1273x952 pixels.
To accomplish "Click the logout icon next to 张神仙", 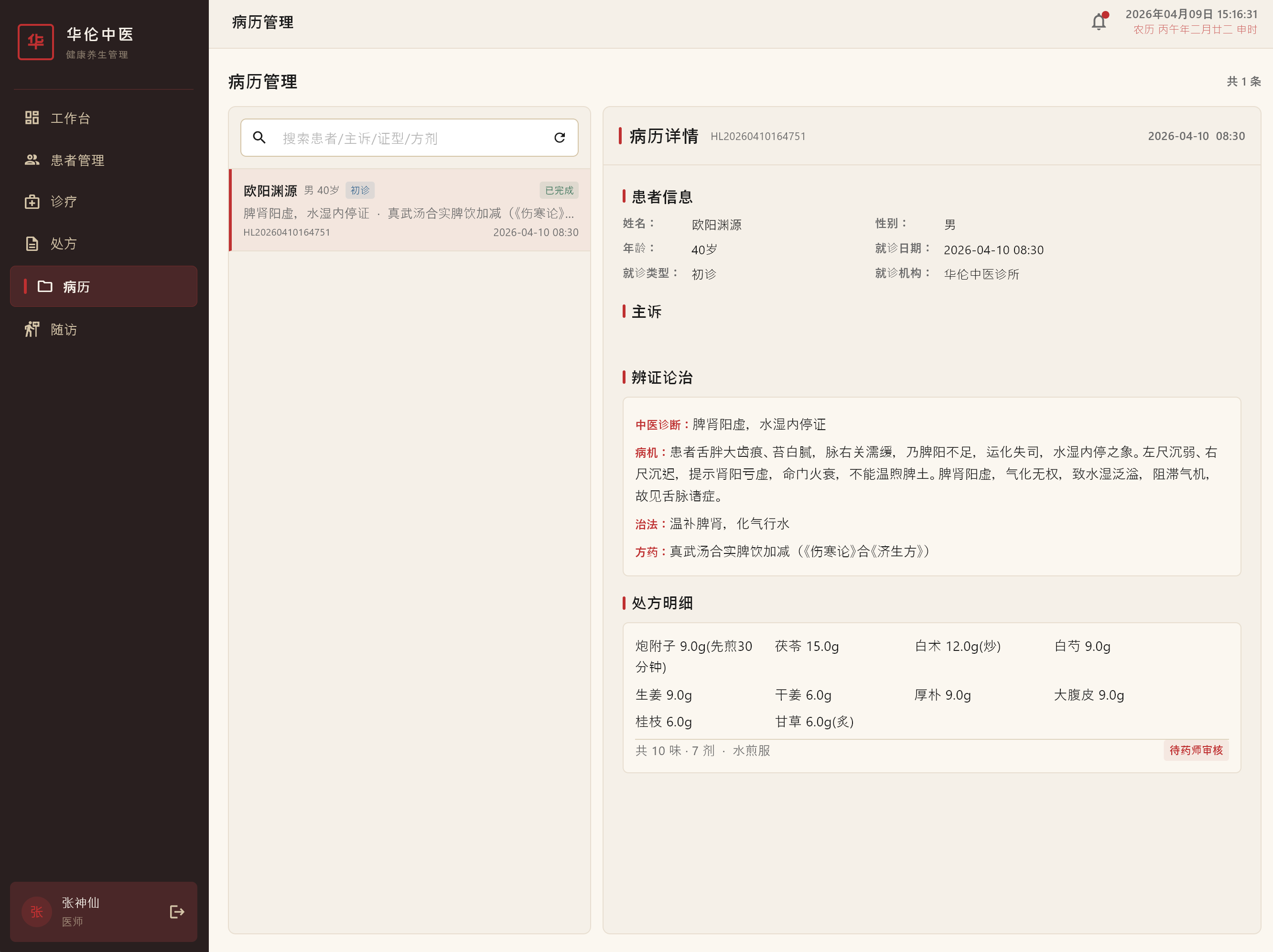I will [176, 912].
